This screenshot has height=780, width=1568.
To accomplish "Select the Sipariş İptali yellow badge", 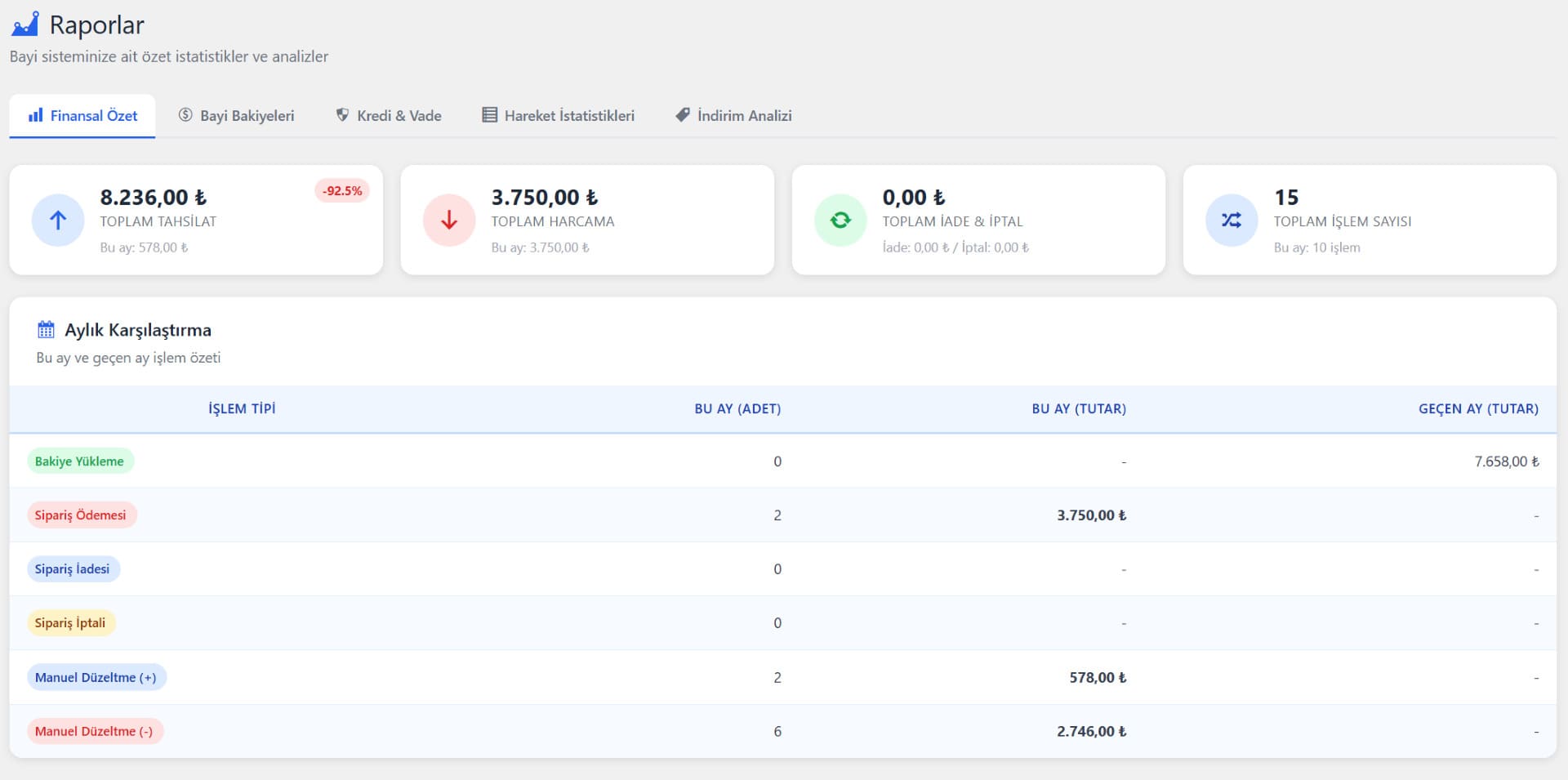I will pyautogui.click(x=70, y=623).
